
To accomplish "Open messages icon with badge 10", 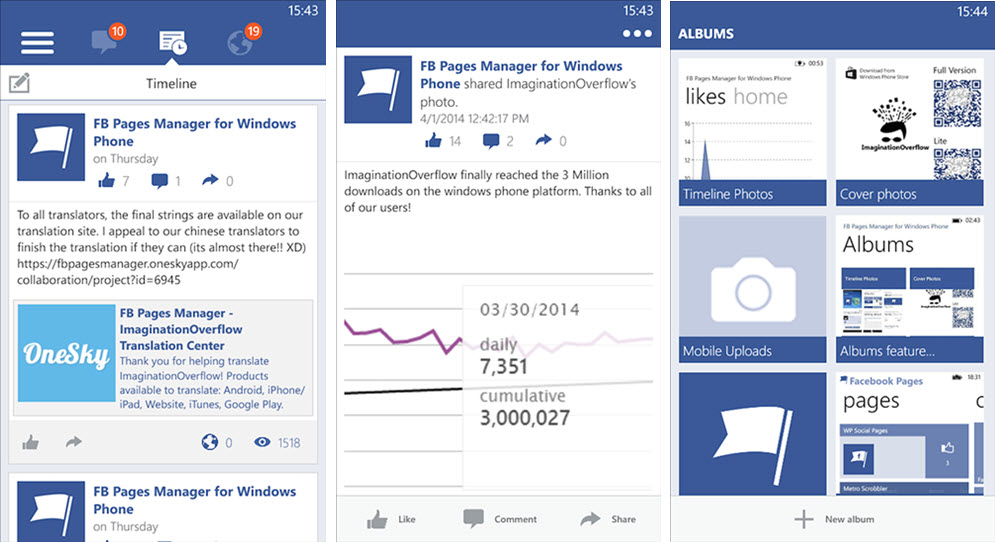I will click(x=107, y=40).
